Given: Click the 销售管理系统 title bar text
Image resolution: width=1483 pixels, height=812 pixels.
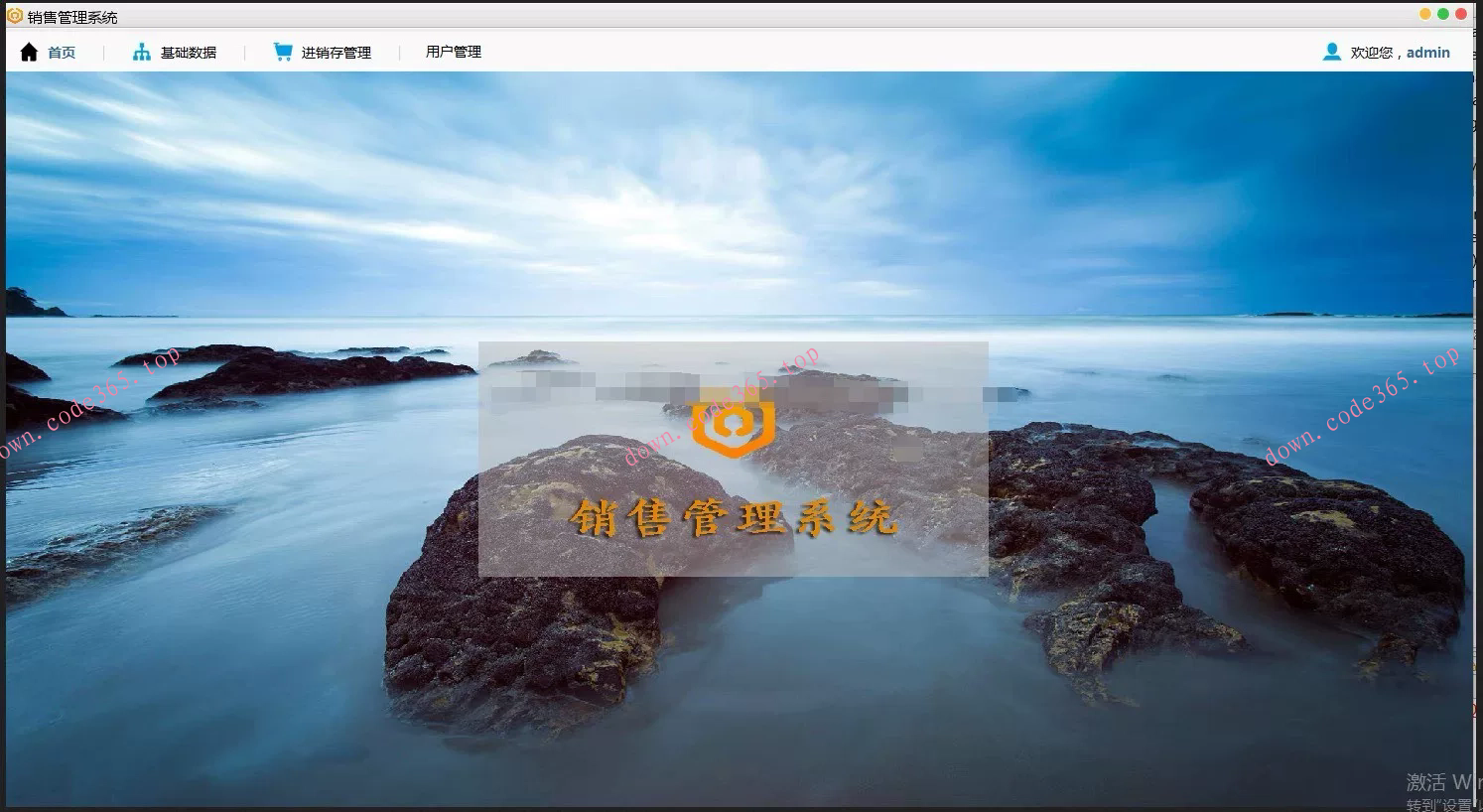Looking at the screenshot, I should coord(71,16).
